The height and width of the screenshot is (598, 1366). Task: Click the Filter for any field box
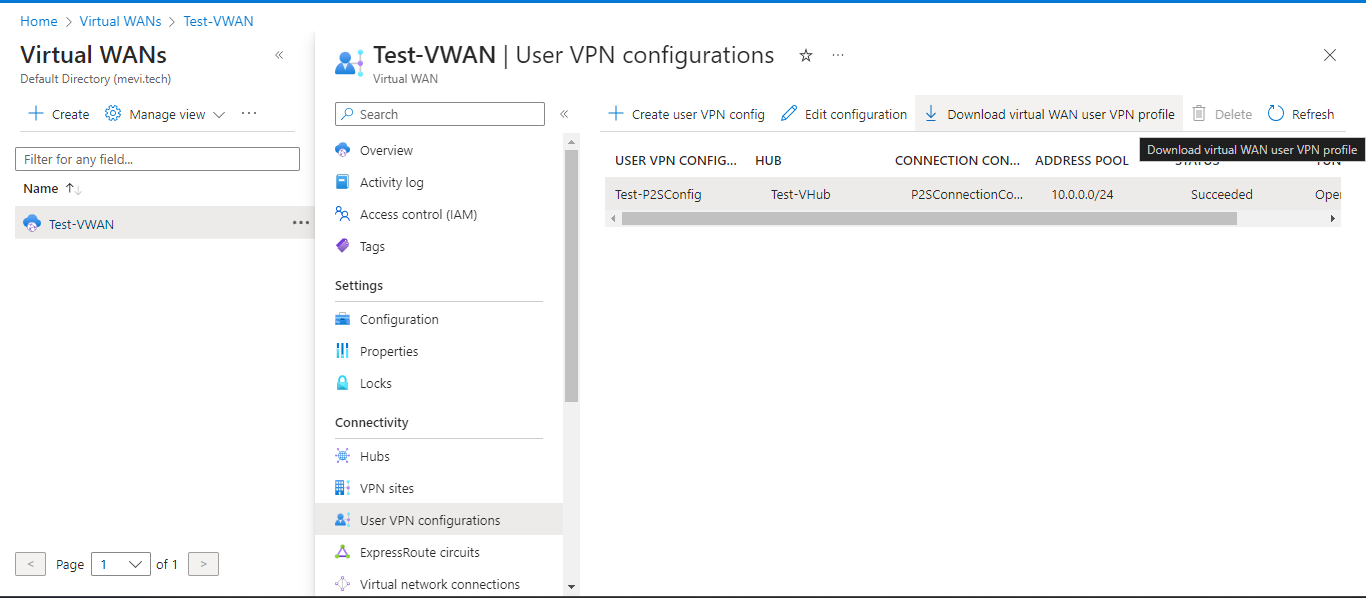point(157,159)
